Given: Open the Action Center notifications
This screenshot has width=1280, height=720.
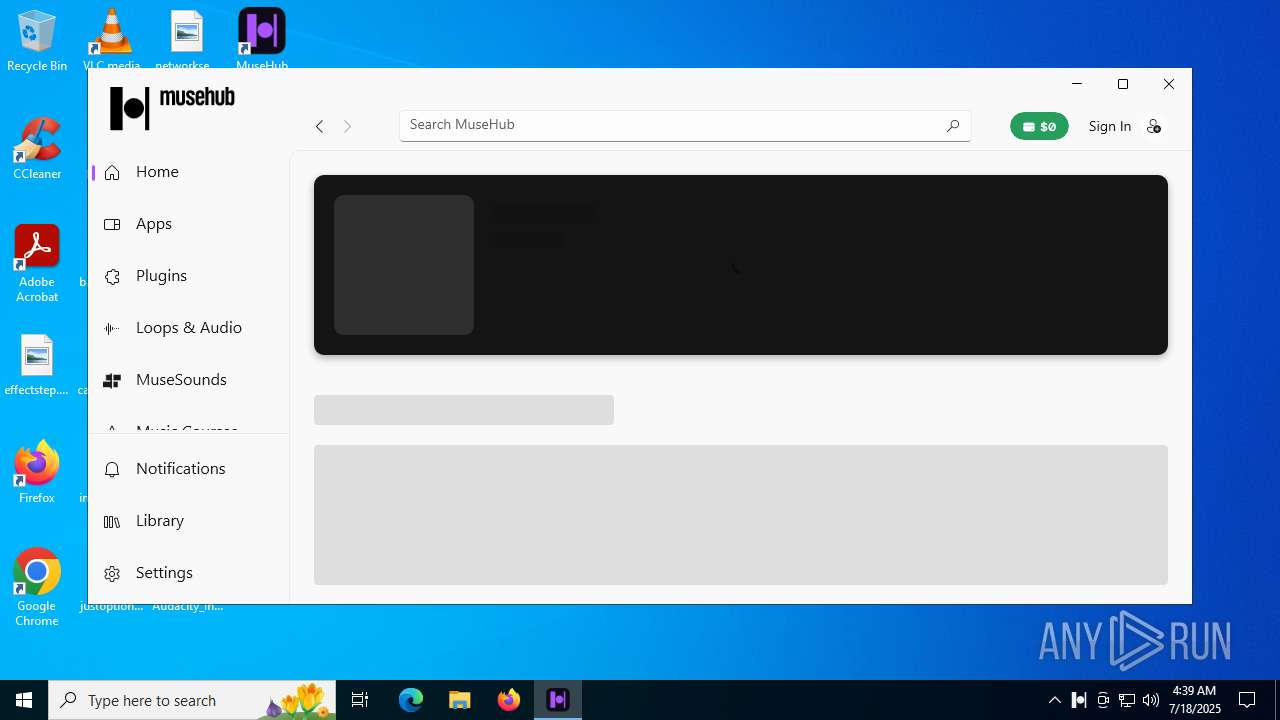Looking at the screenshot, I should [1247, 700].
